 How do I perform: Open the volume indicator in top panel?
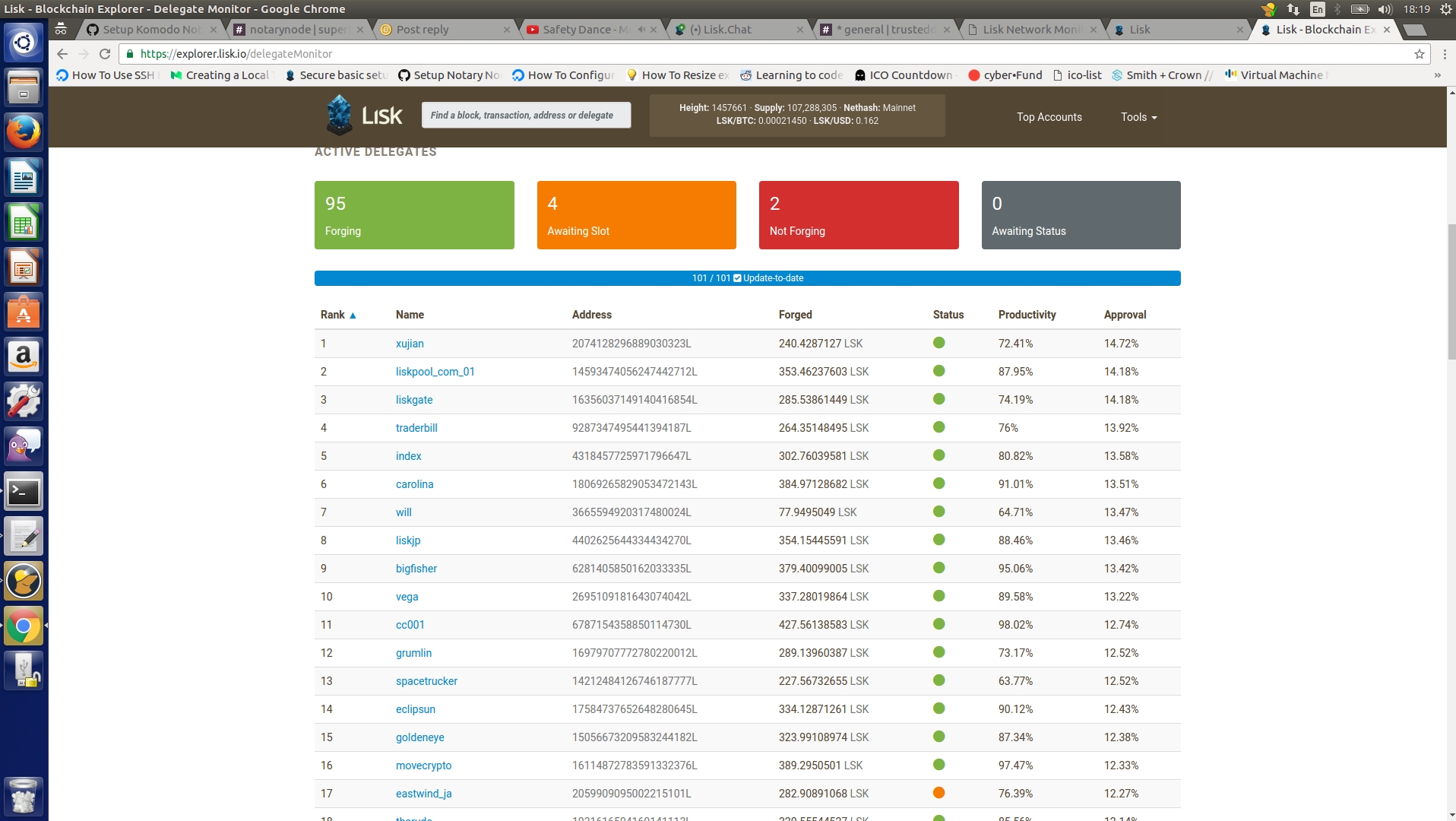point(1385,9)
